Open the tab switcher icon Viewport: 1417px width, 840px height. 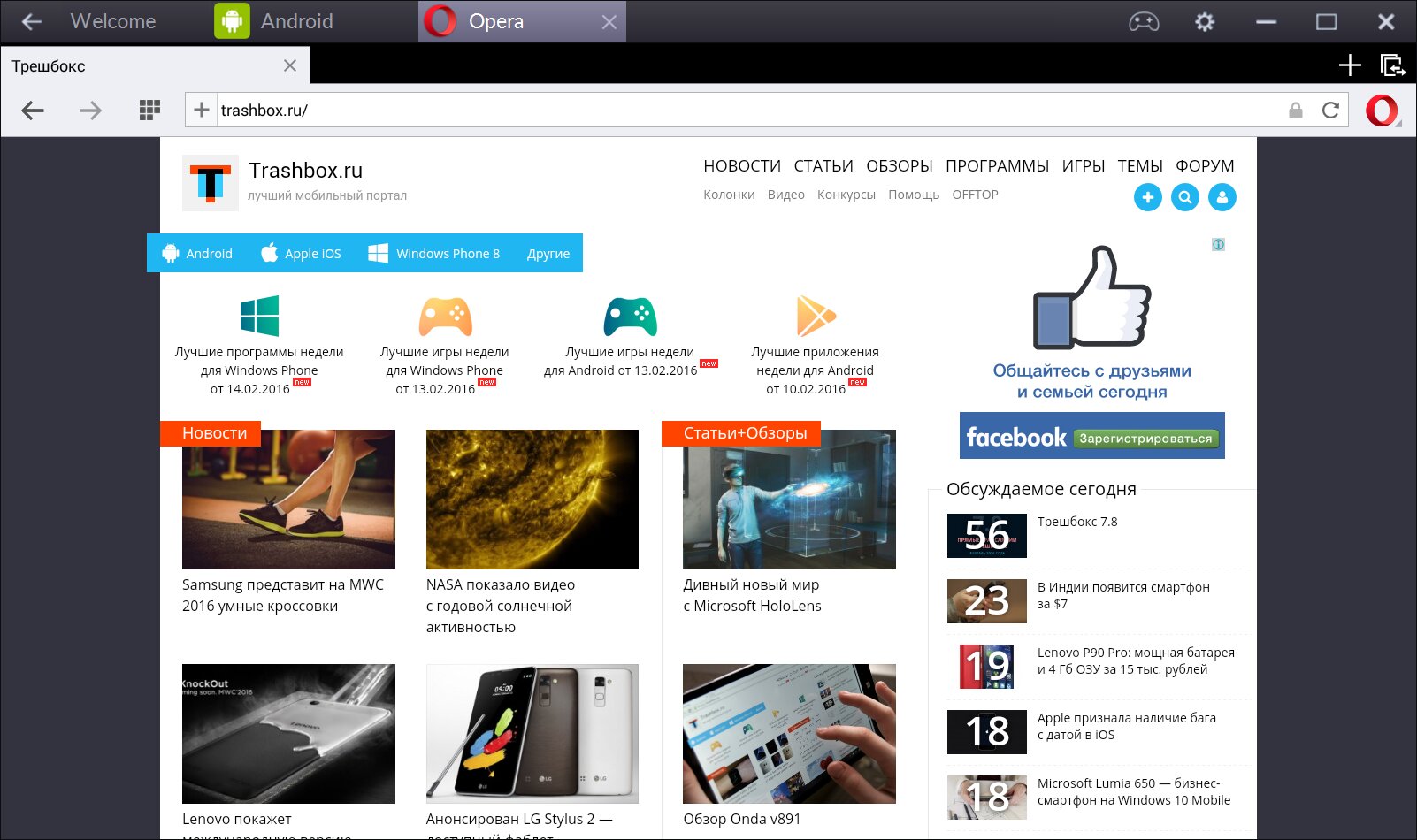1393,65
